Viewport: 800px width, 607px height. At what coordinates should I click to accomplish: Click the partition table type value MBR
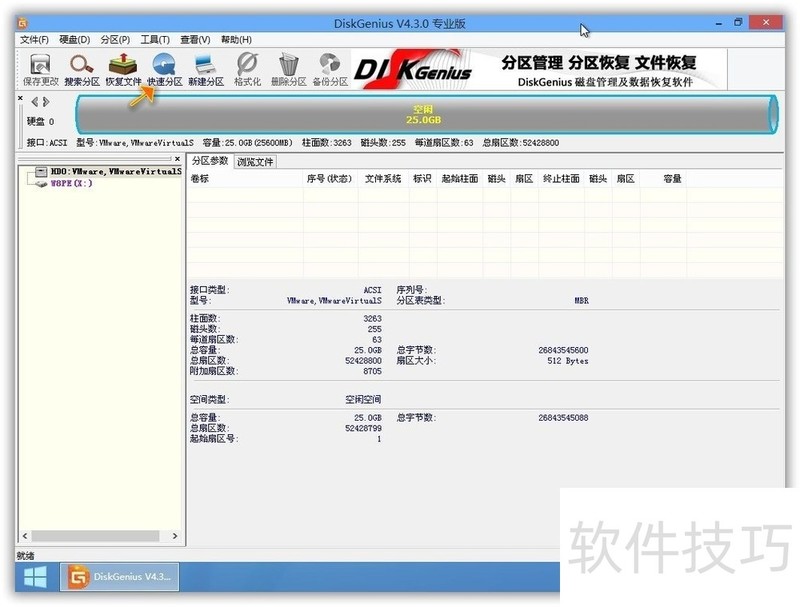coord(582,300)
